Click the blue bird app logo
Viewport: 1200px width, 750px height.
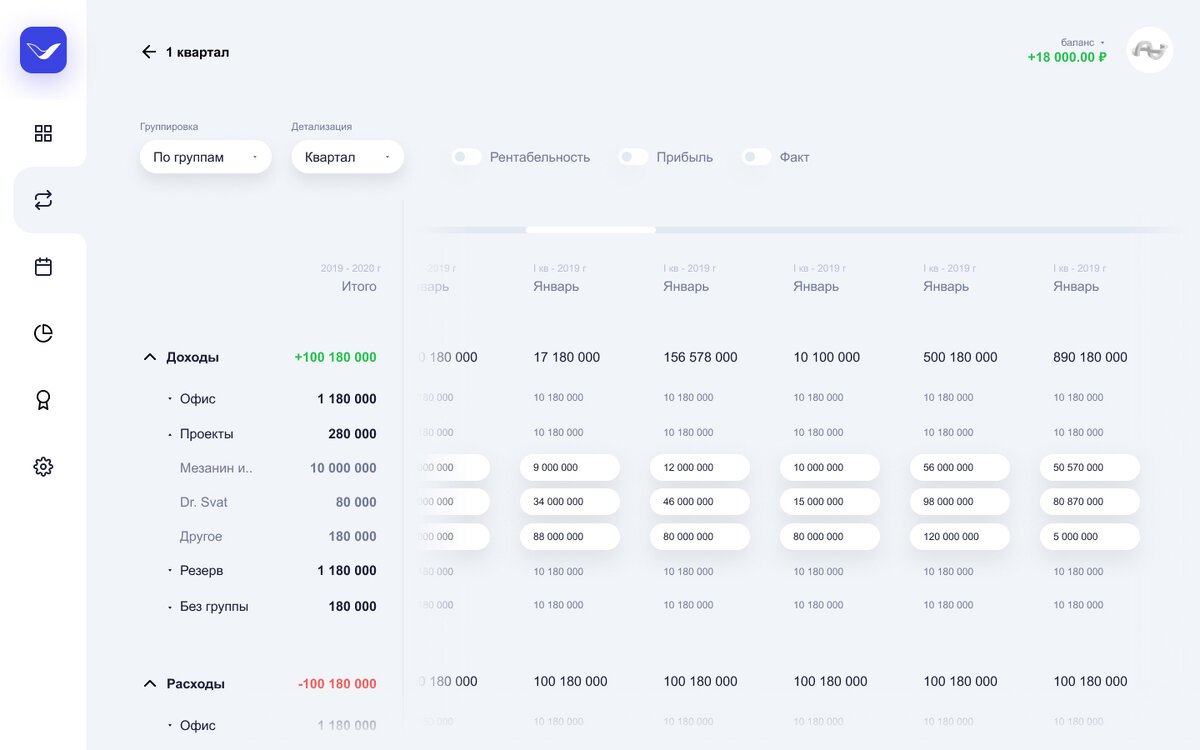coord(43,50)
